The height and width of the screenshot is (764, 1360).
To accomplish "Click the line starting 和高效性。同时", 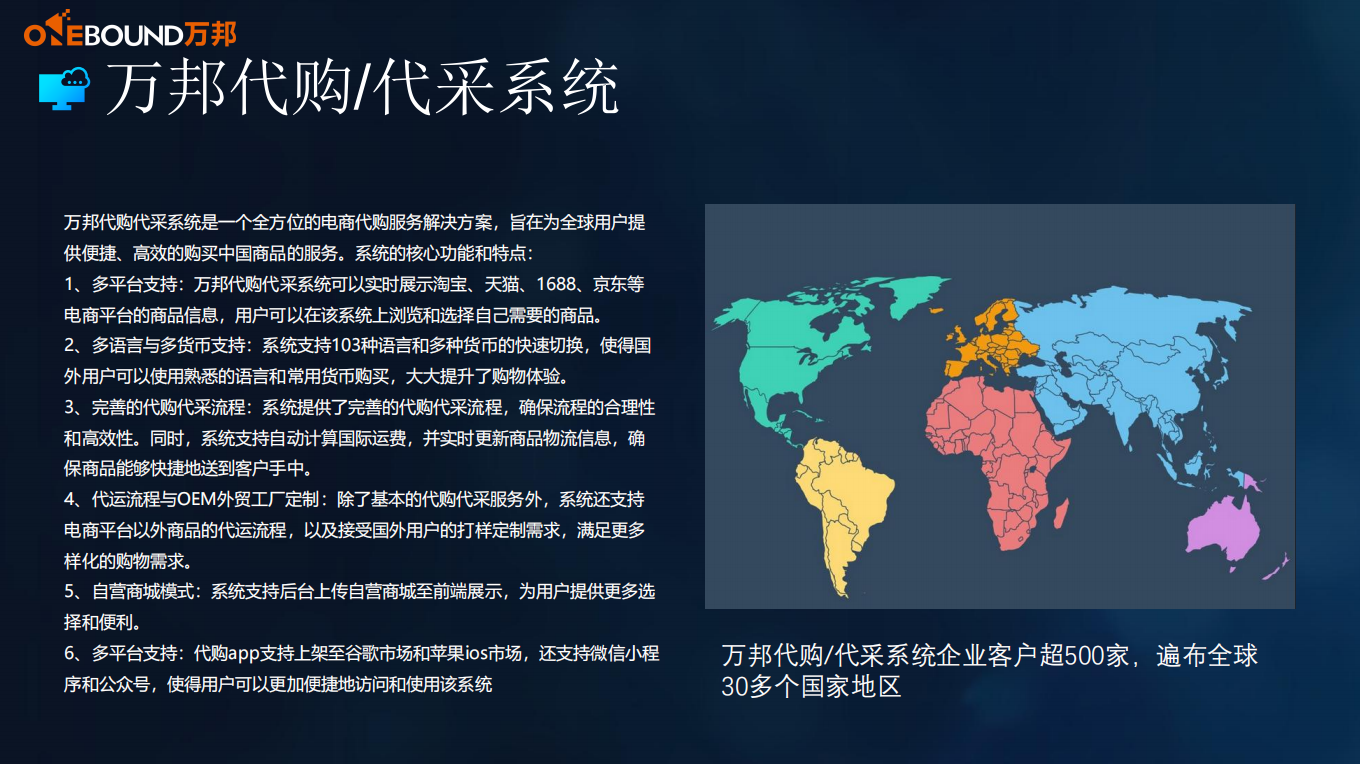I will point(354,438).
